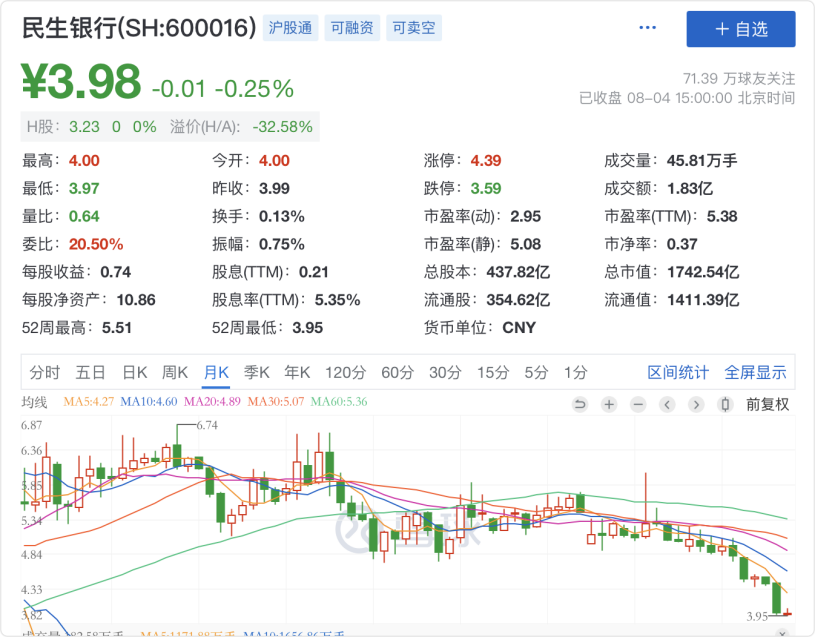Image resolution: width=815 pixels, height=637 pixels.
Task: Switch to the 1分 interval tab
Action: pyautogui.click(x=576, y=372)
